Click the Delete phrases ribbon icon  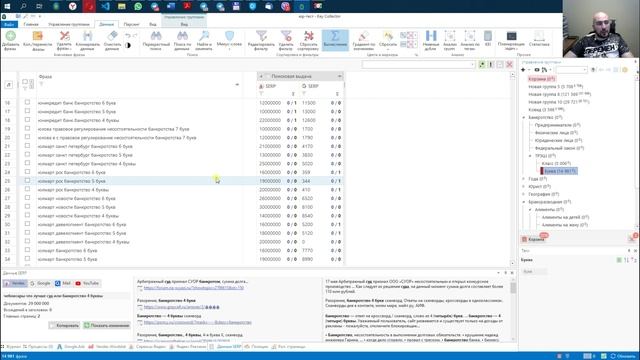coord(64,36)
